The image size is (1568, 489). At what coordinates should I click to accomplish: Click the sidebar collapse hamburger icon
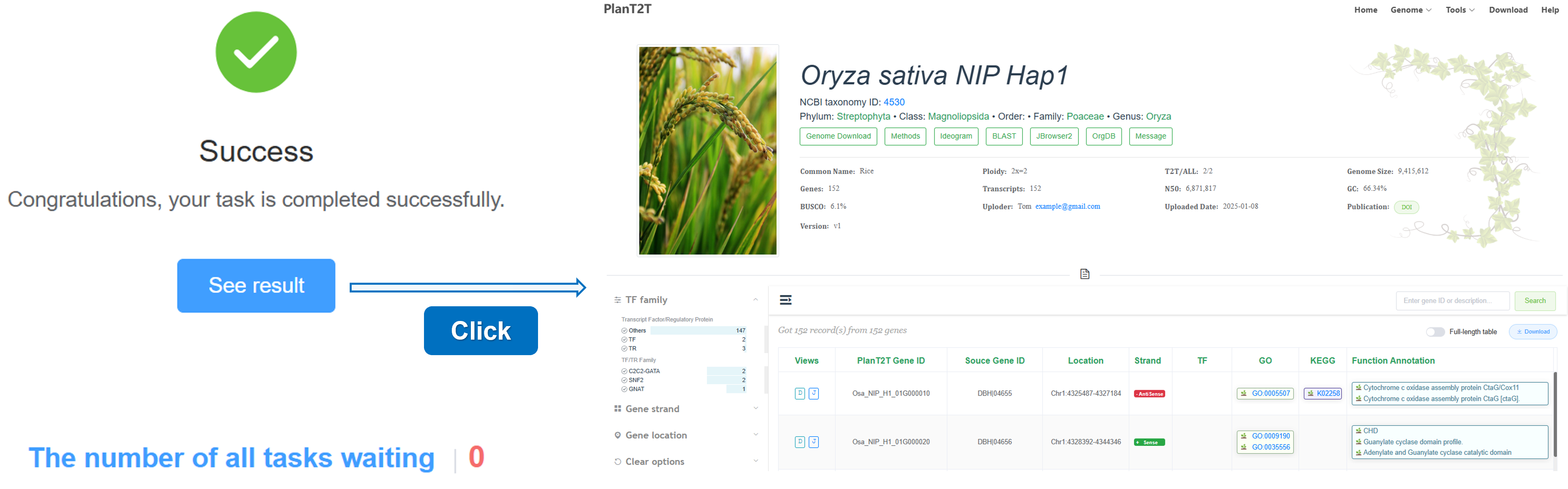coord(785,300)
